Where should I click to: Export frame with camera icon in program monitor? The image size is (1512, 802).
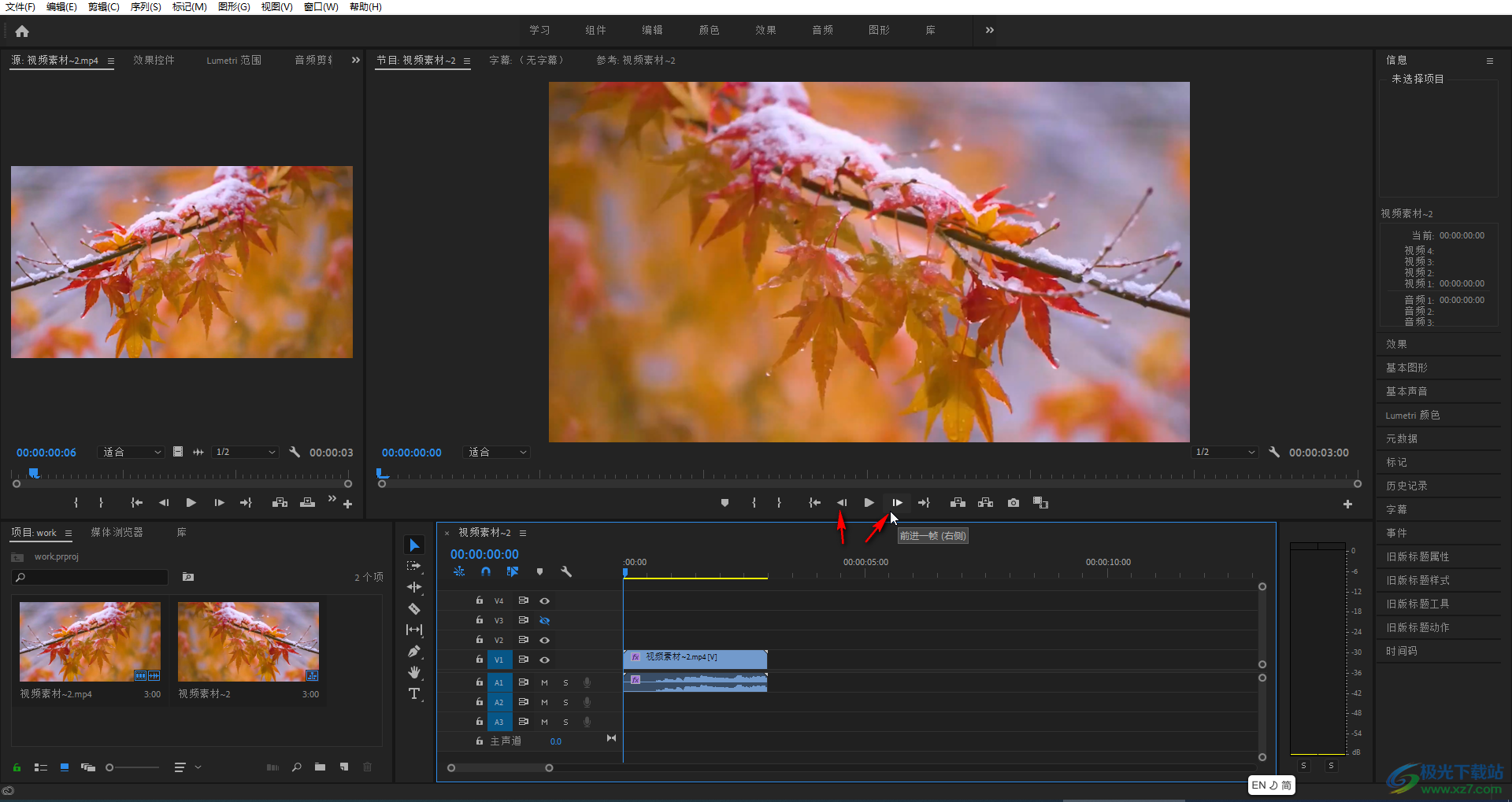tap(1014, 503)
